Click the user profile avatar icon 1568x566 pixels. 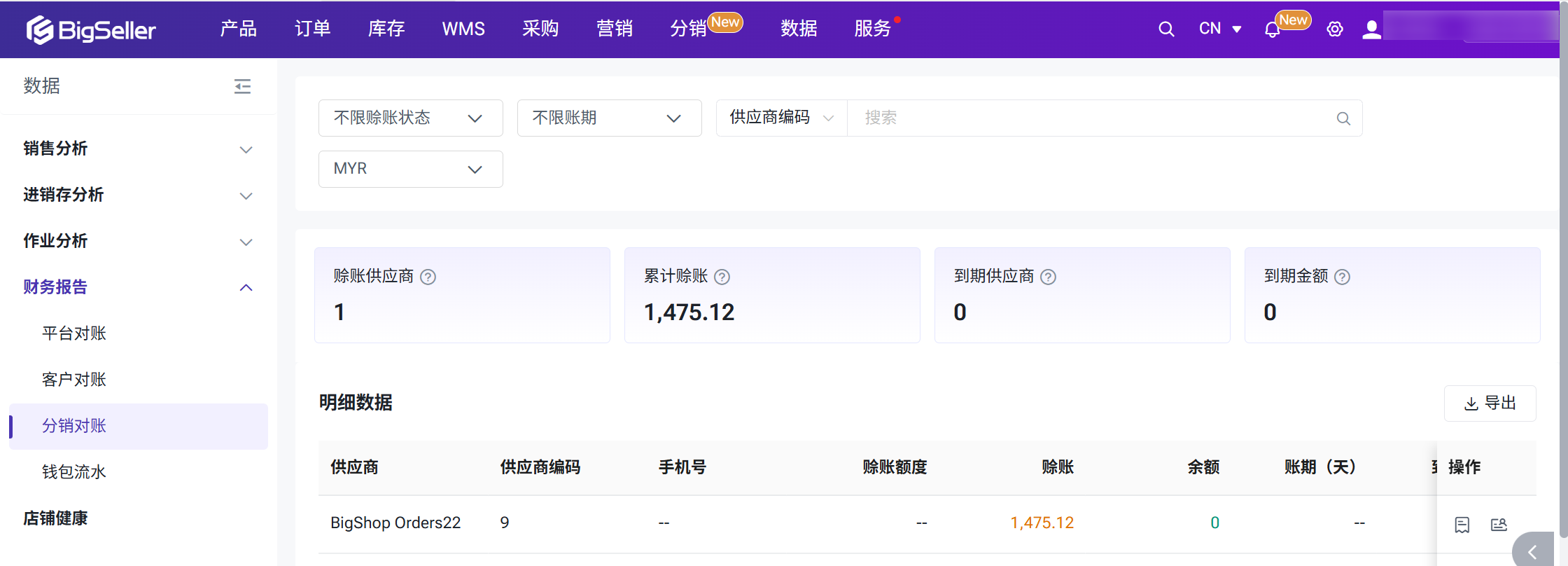coord(1371,29)
